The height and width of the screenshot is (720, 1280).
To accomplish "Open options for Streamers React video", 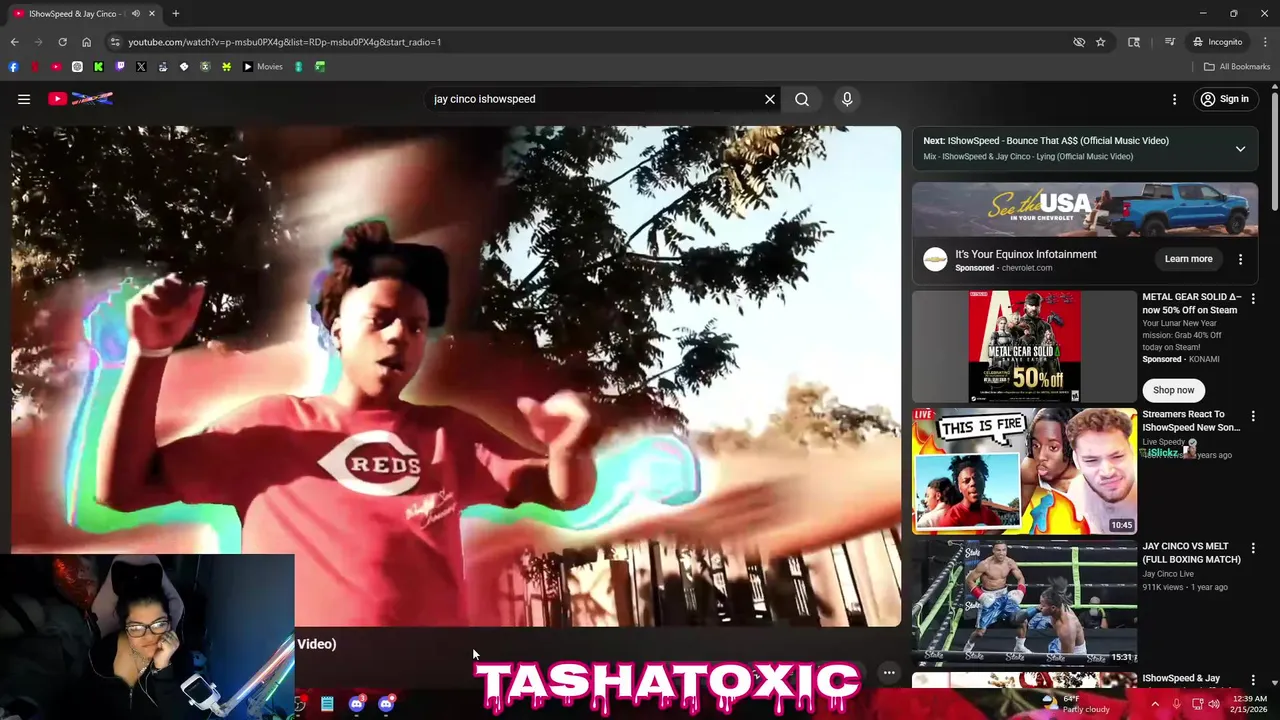I will 1253,416.
